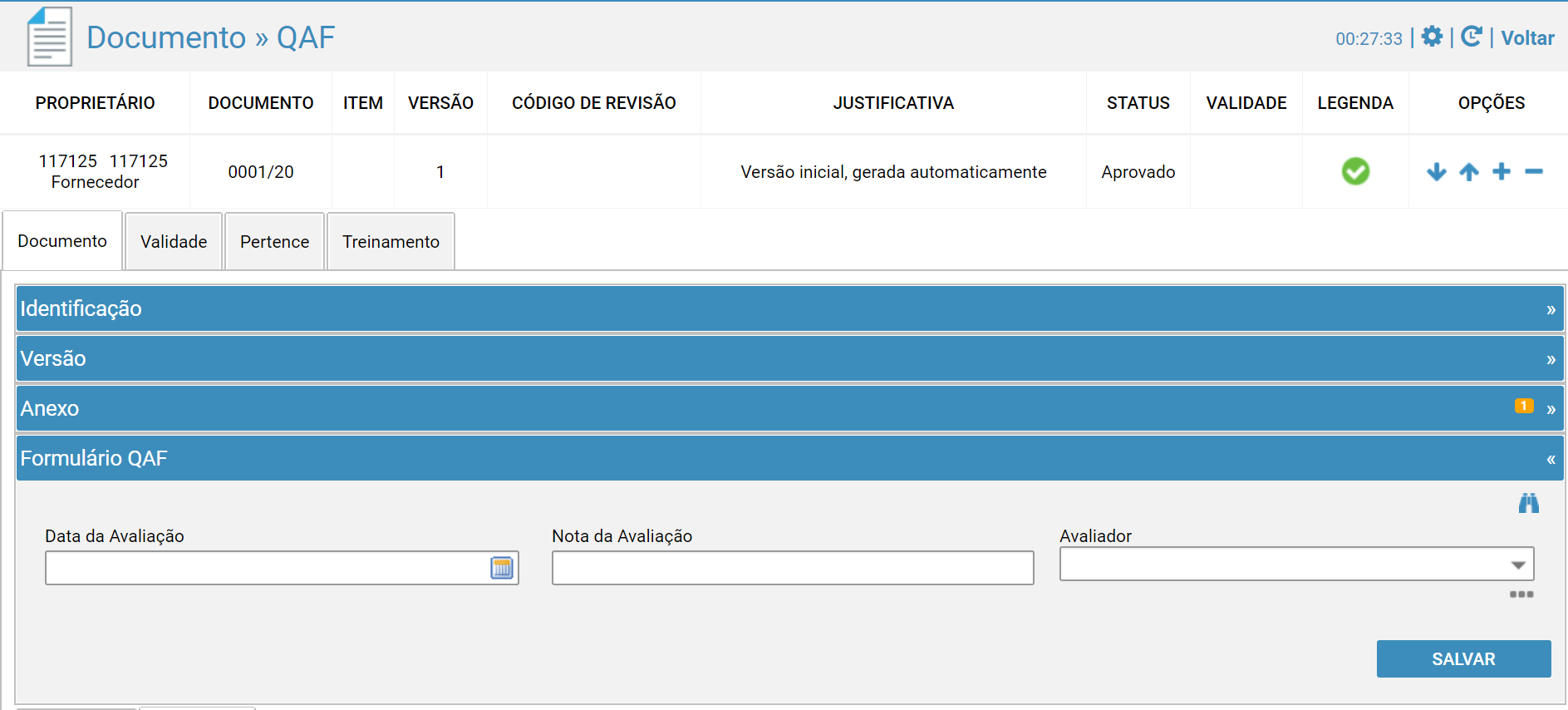Screen dimensions: 1568x710
Task: Click the binoculars search icon
Action: point(1529,503)
